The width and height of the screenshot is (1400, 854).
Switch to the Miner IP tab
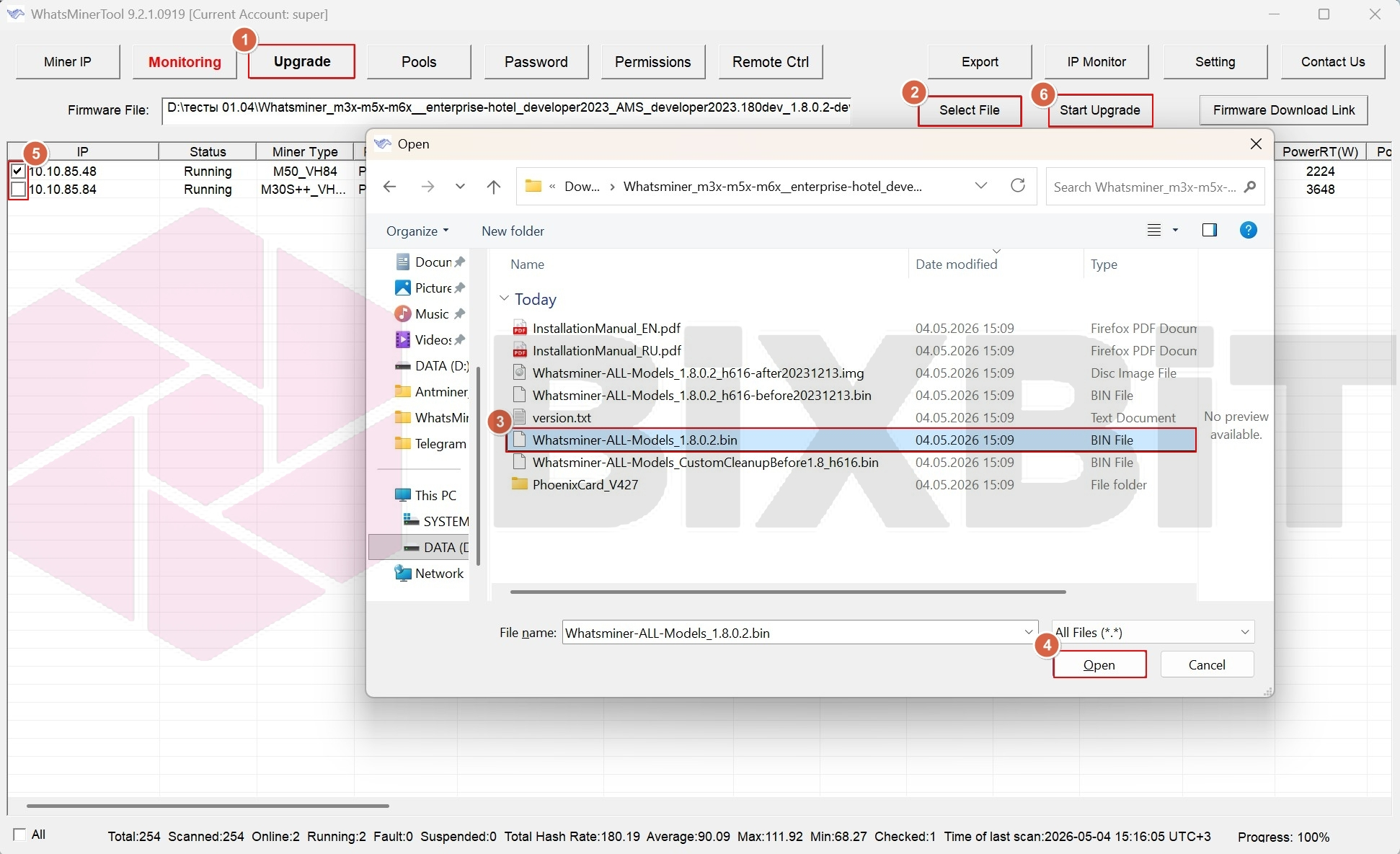pyautogui.click(x=68, y=62)
